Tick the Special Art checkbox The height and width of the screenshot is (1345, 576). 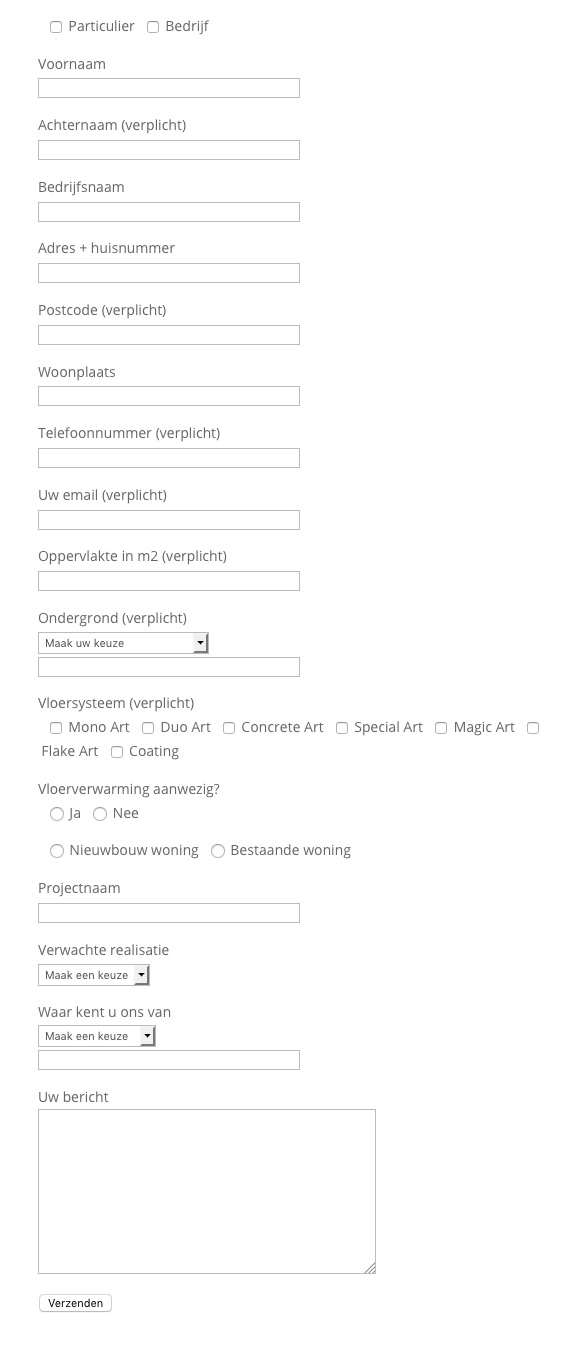coord(342,728)
